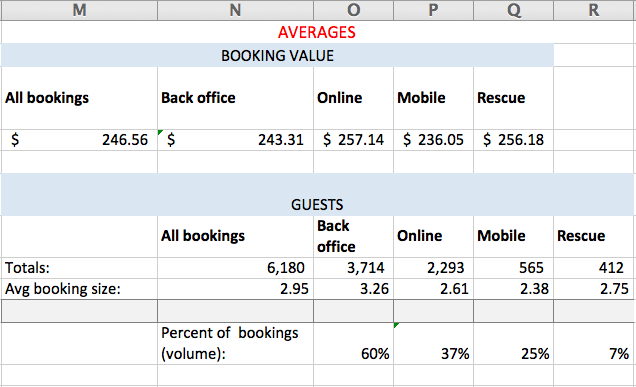Select the 2.38 average cell

coord(513,289)
